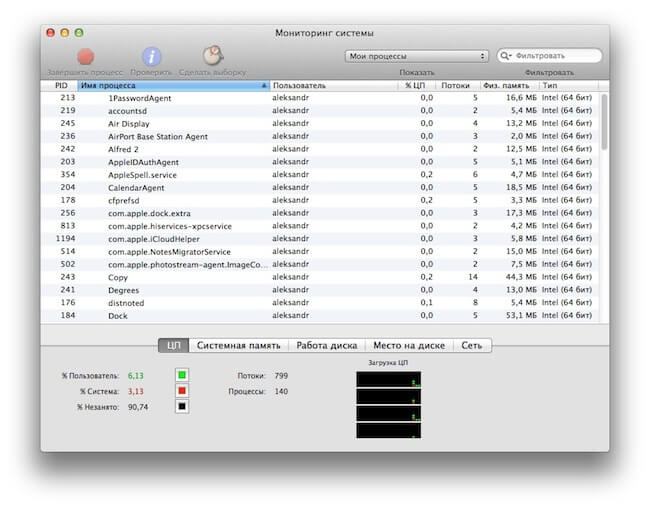Image resolution: width=650 pixels, height=508 pixels.
Task: Click the red Quit Process stop icon
Action: click(x=86, y=56)
